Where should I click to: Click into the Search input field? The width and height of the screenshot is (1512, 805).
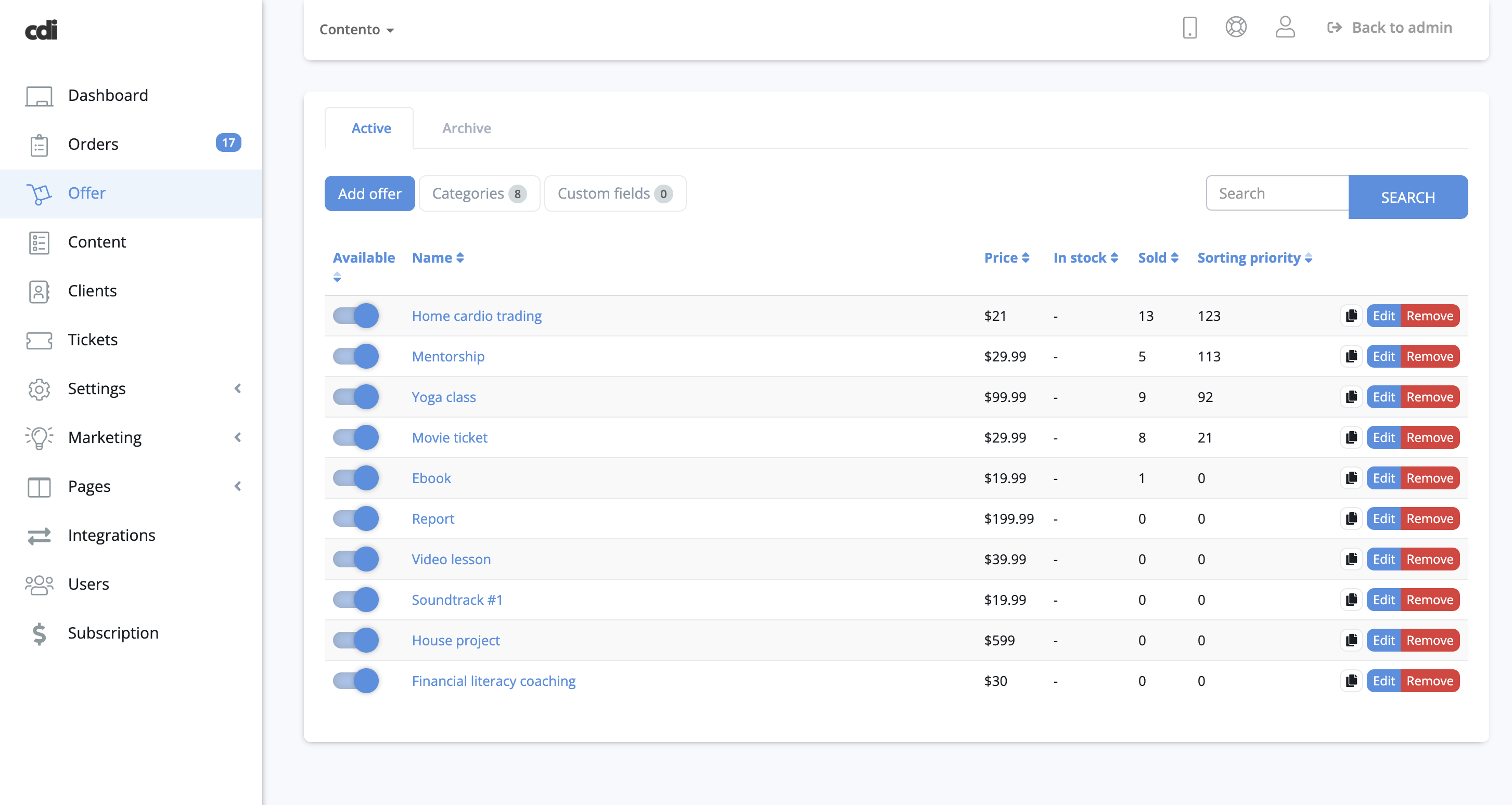pyautogui.click(x=1277, y=193)
